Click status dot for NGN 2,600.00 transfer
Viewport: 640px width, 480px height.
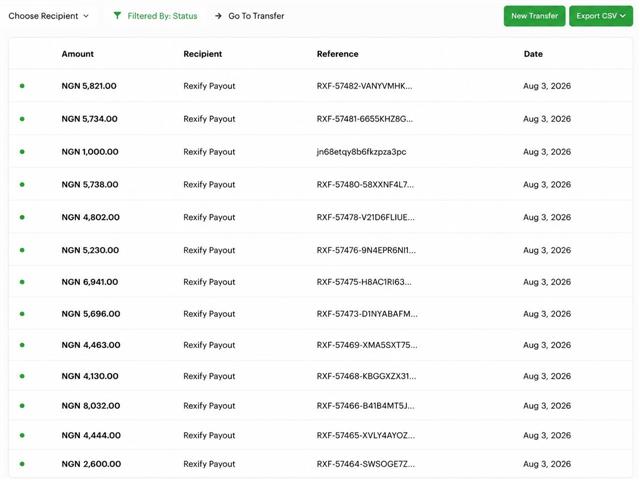click(x=22, y=464)
